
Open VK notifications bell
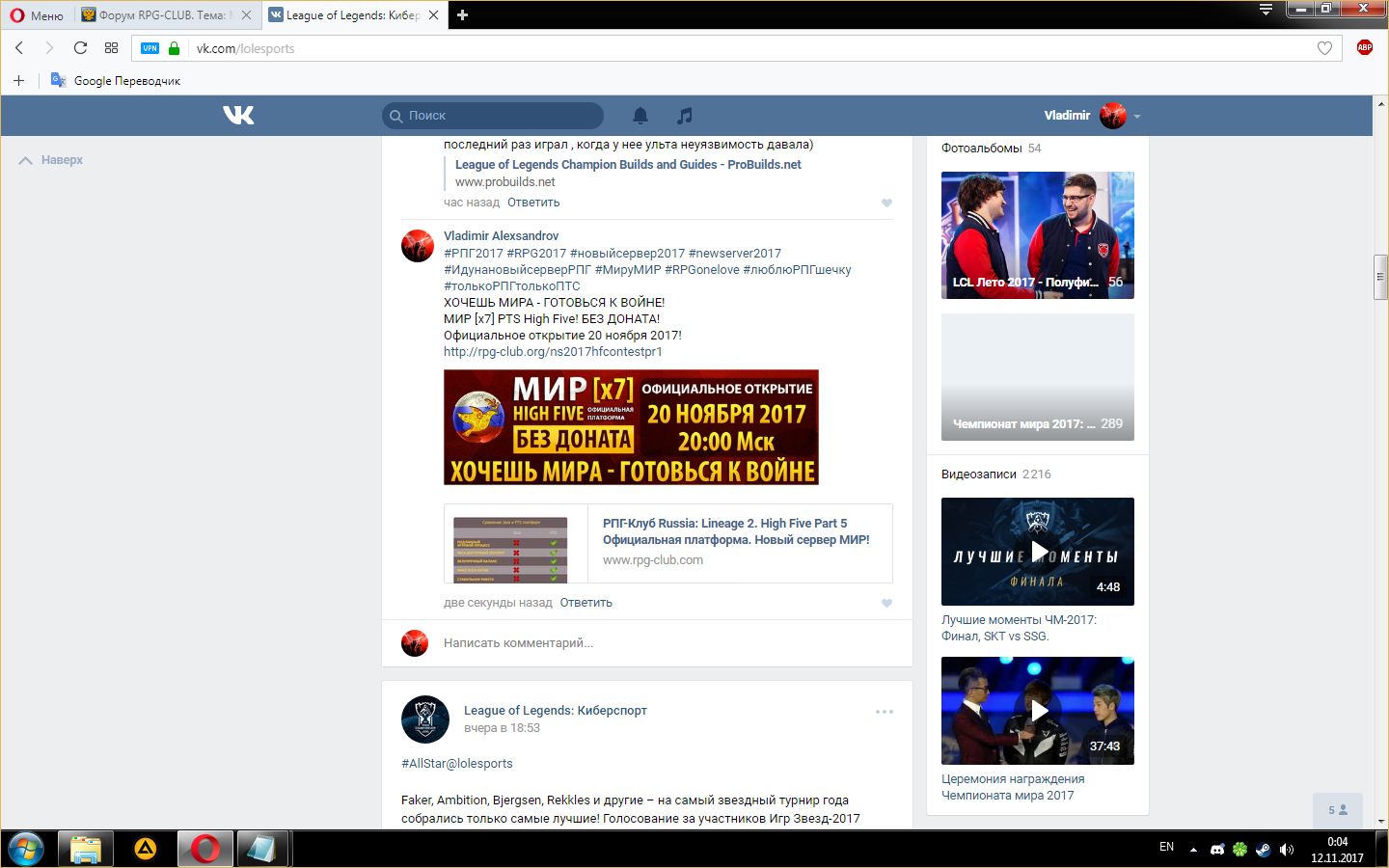[x=640, y=116]
